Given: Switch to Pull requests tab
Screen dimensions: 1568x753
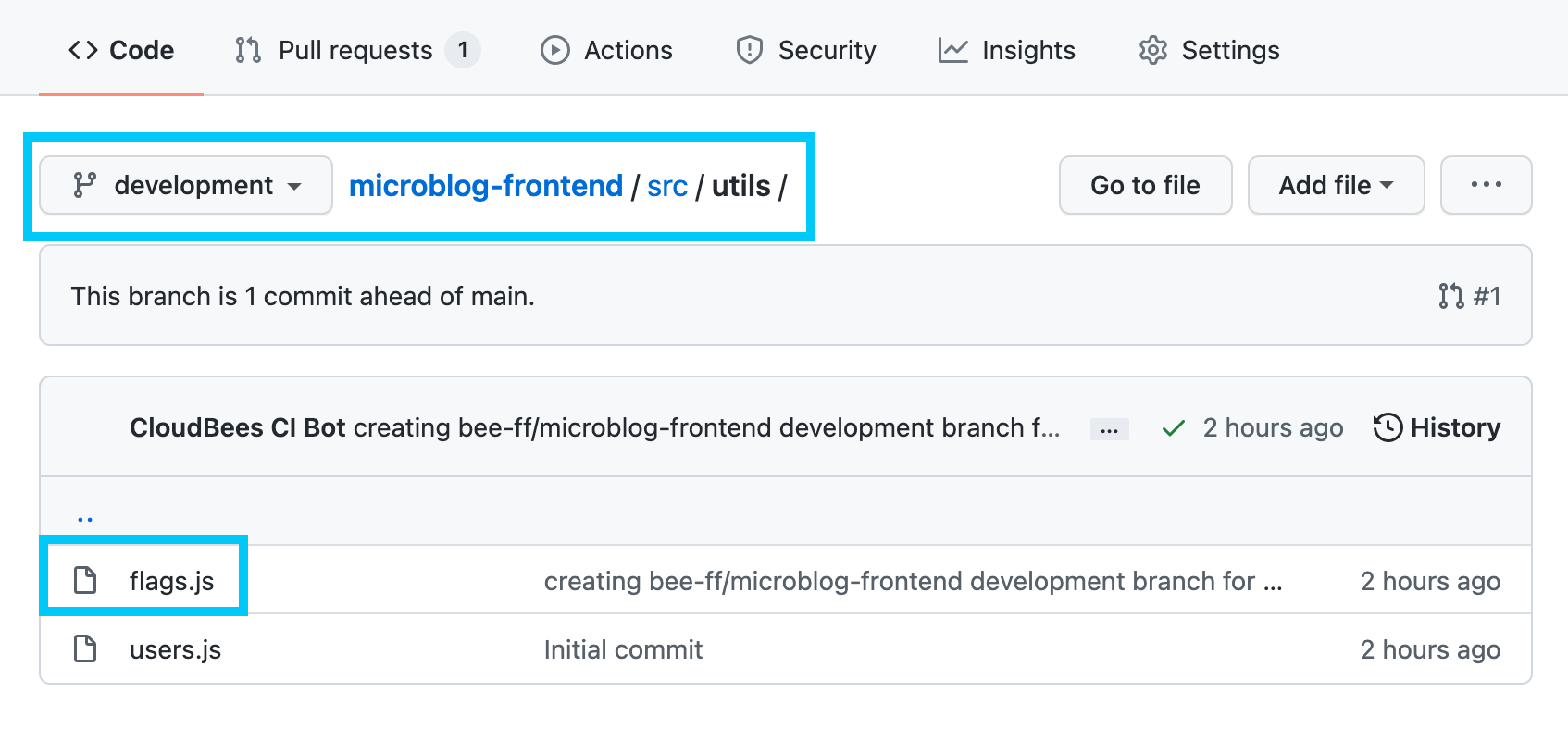Looking at the screenshot, I should pos(355,50).
